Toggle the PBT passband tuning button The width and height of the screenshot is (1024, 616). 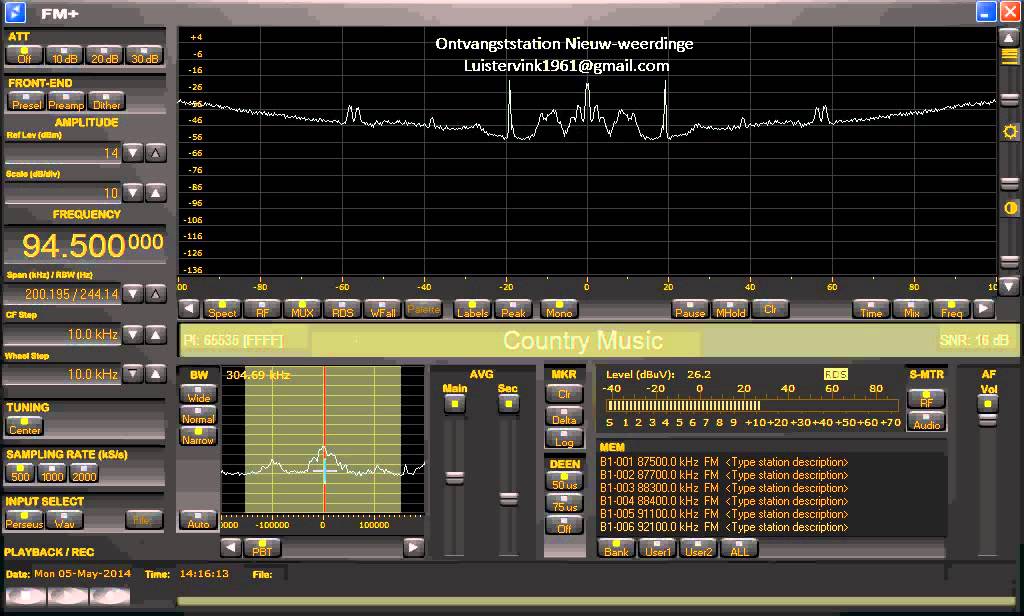[262, 547]
